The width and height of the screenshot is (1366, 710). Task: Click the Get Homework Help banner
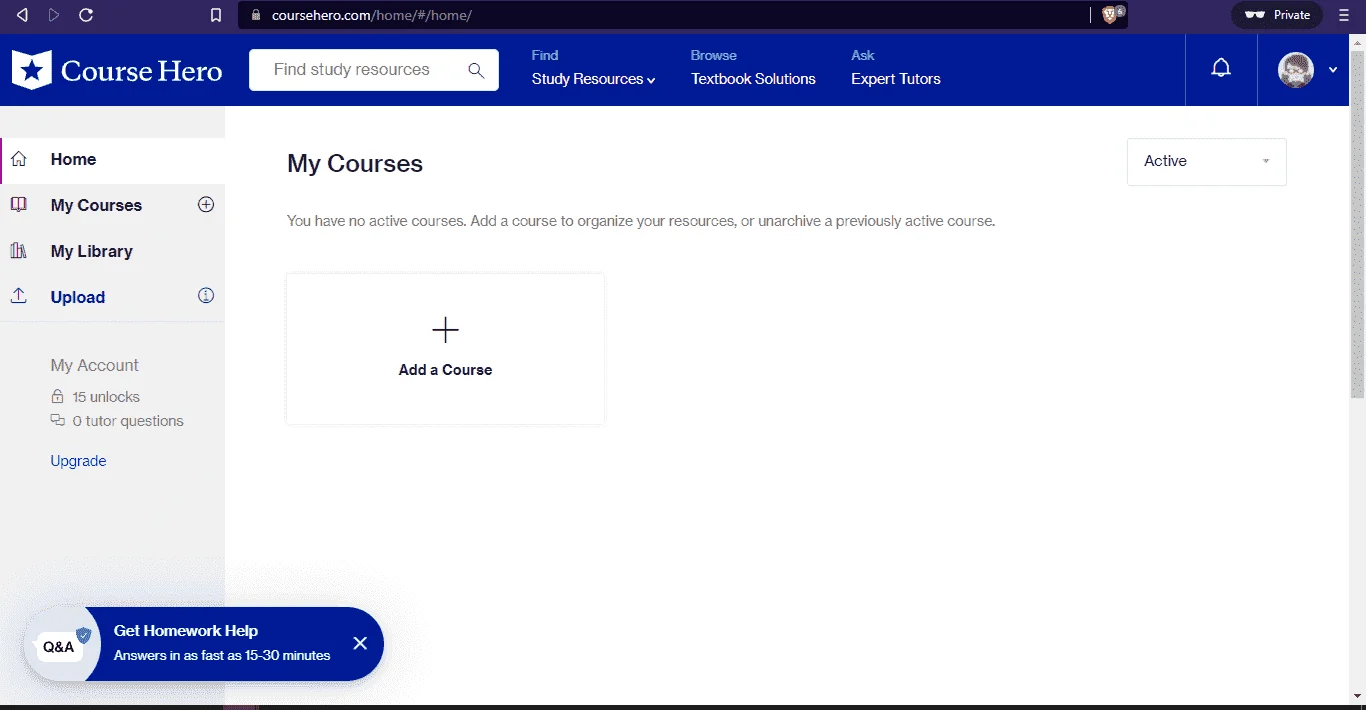204,644
